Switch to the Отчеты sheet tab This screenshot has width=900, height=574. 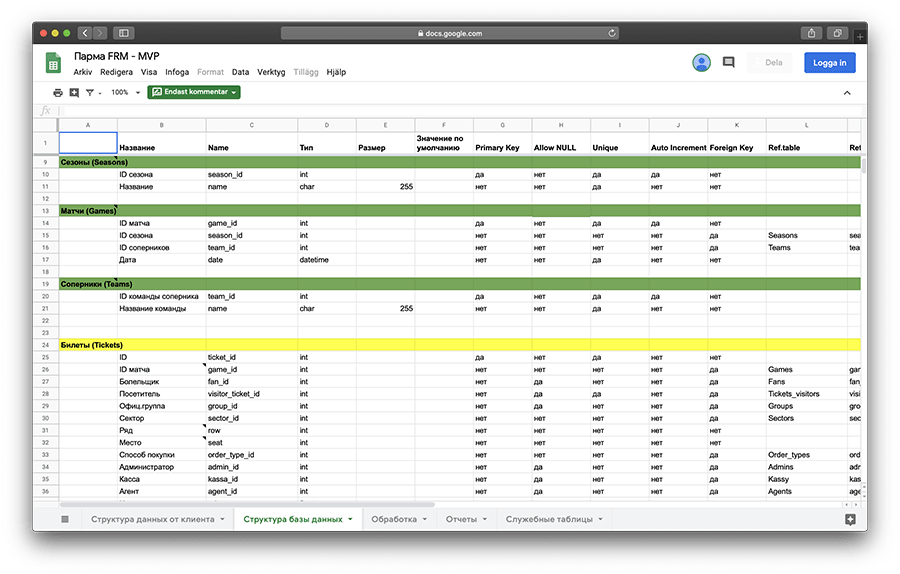[x=461, y=519]
